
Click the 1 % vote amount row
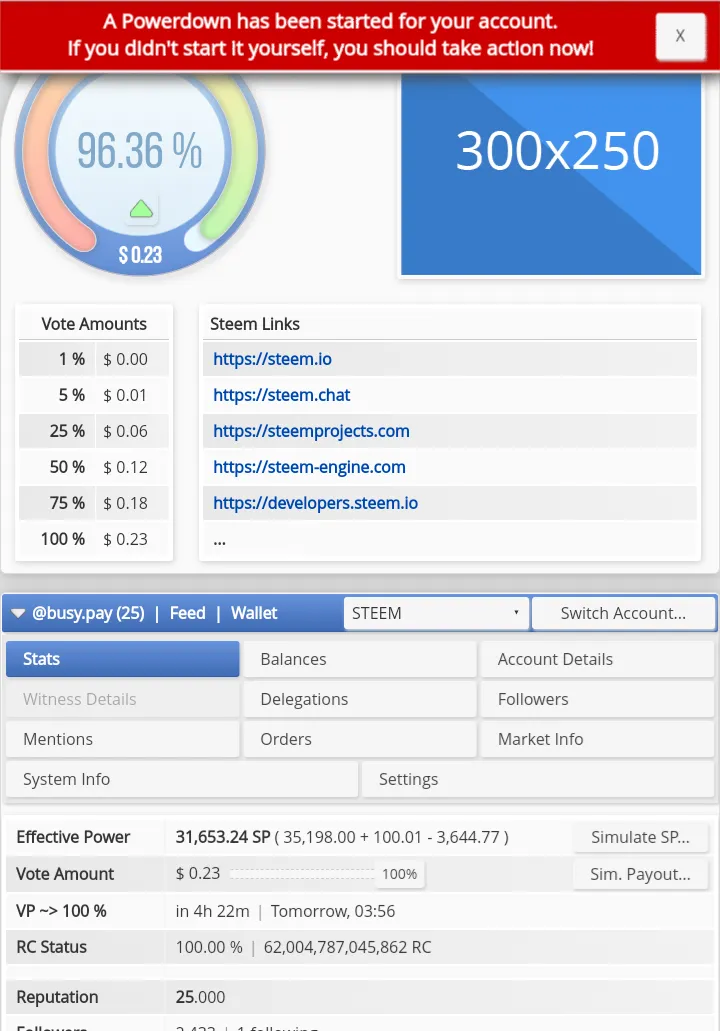point(94,359)
